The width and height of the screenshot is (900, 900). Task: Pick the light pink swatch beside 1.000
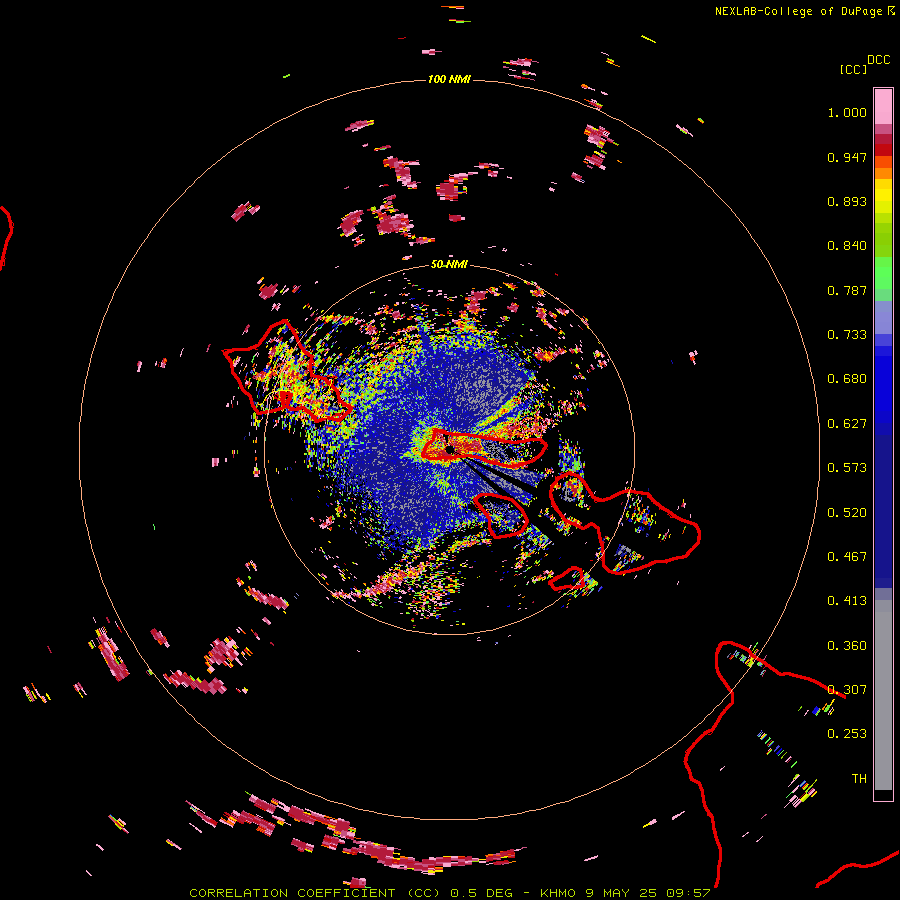click(x=883, y=107)
